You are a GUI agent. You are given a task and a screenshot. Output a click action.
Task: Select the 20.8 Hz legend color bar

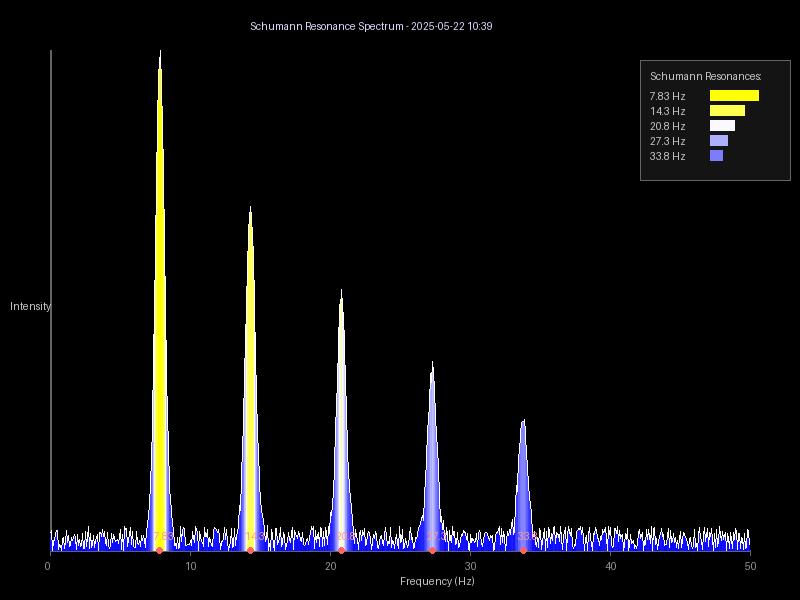pos(722,126)
